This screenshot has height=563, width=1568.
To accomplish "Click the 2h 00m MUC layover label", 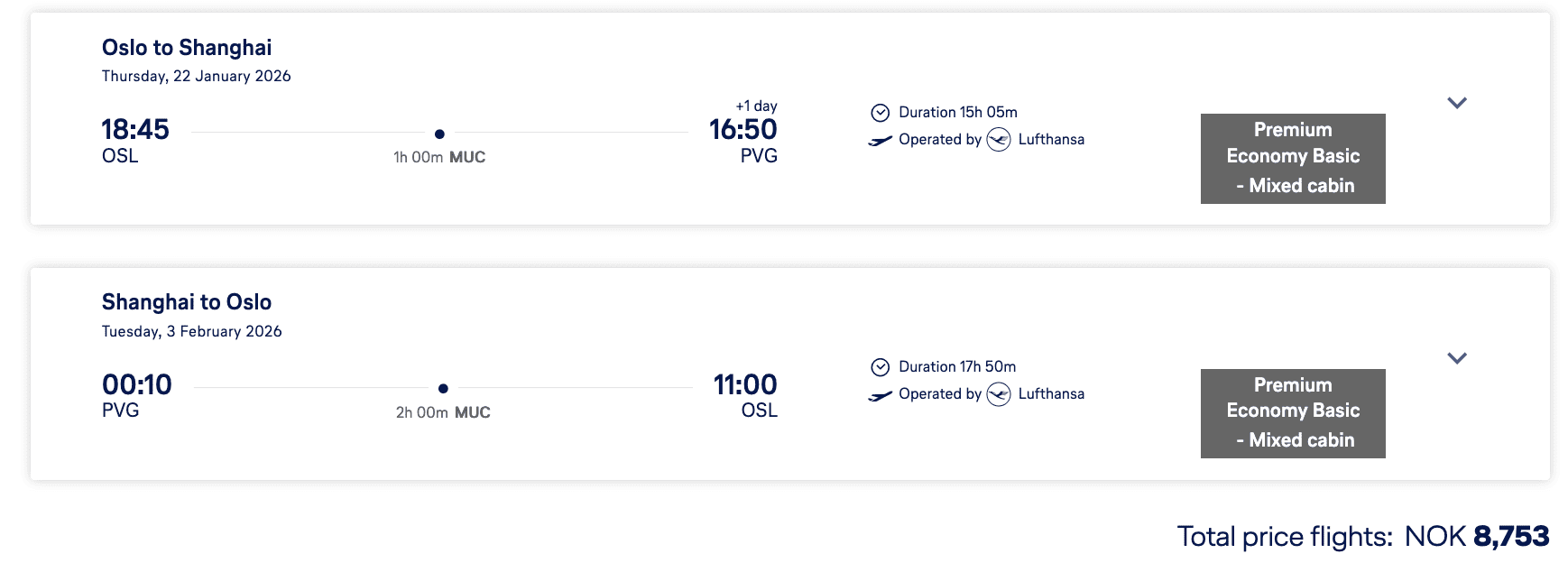I will pos(443,413).
